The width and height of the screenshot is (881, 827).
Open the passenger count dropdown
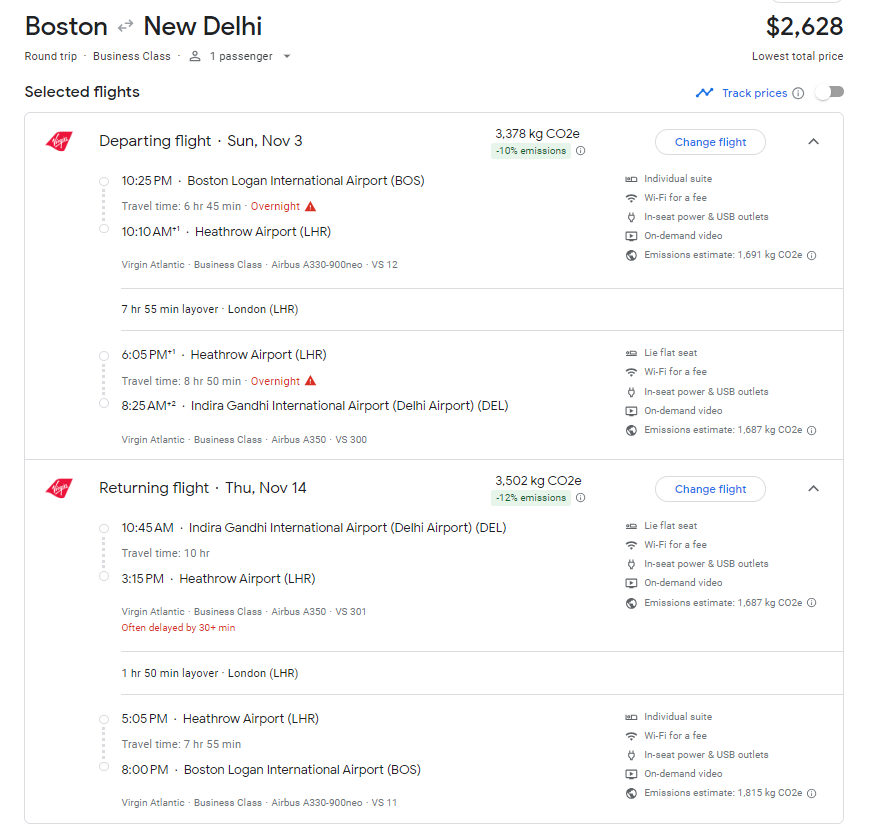tap(287, 56)
